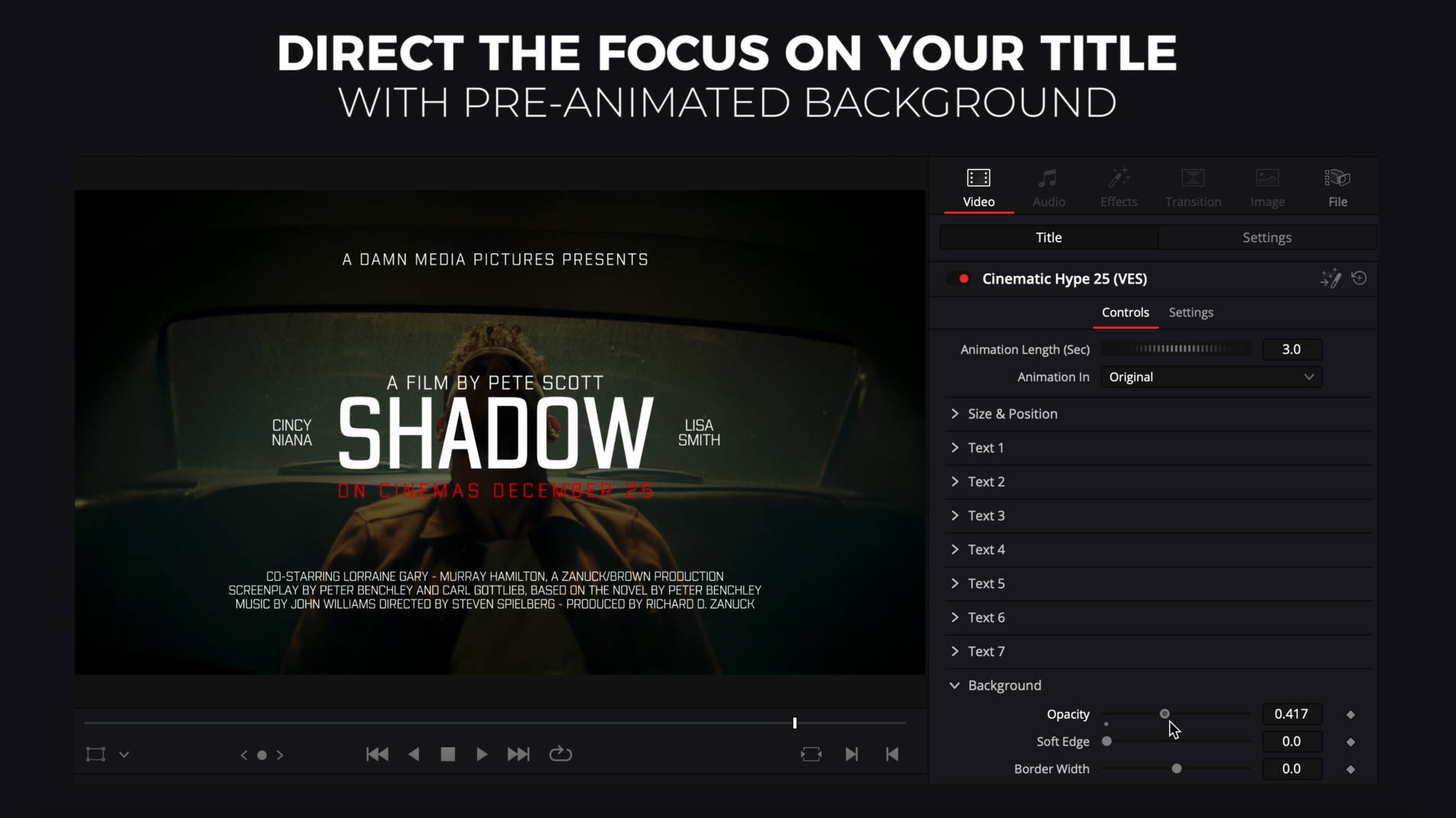Click the transform overlay icon below viewer

click(x=96, y=755)
